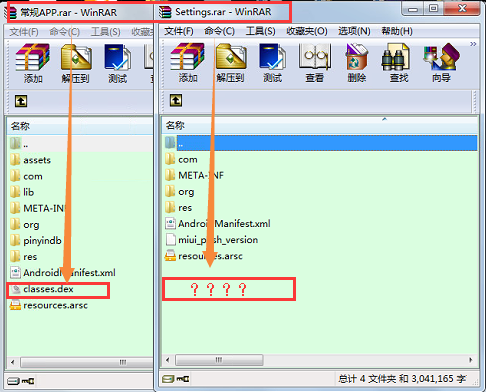This screenshot has height=392, width=486.
Task: Select resources.arsc in 常规APP.rar window
Action: click(x=49, y=305)
